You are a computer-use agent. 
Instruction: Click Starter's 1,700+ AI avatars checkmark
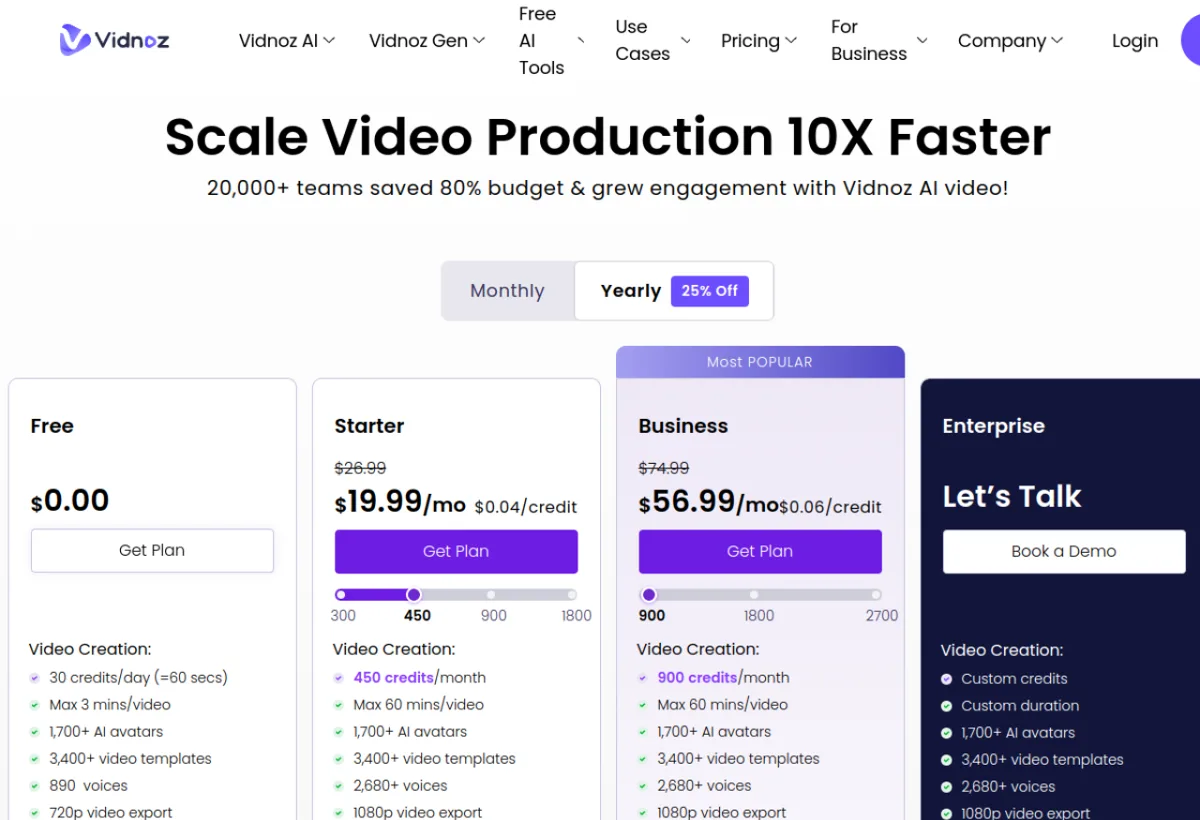[340, 732]
